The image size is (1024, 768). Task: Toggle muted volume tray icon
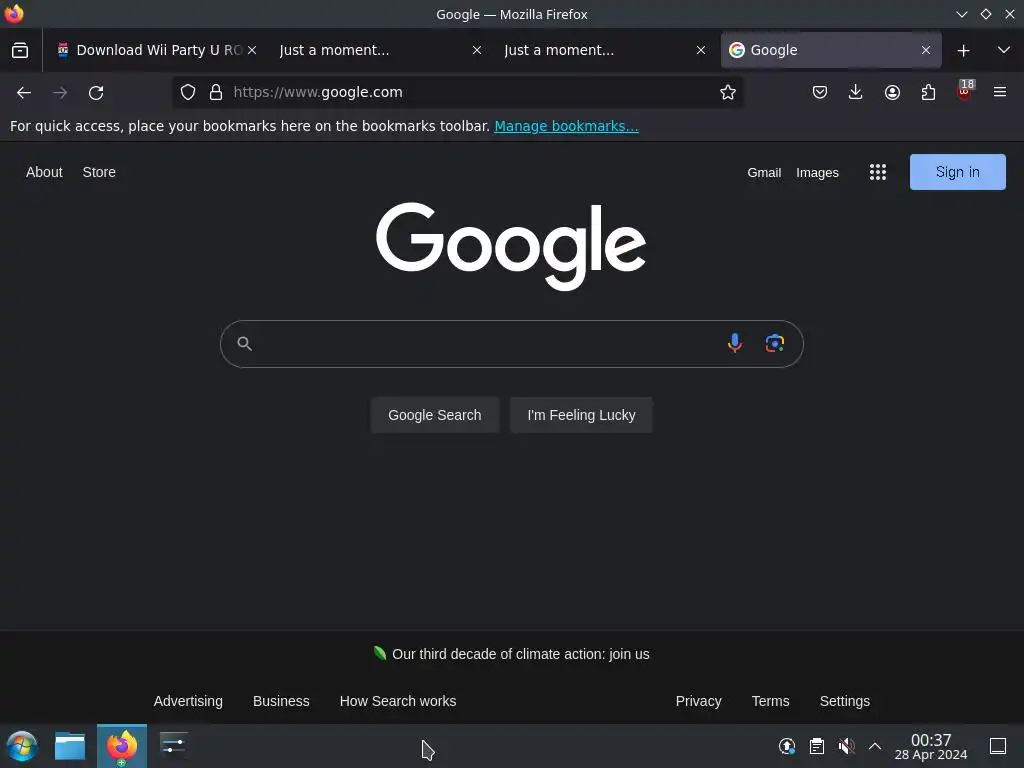pyautogui.click(x=846, y=746)
